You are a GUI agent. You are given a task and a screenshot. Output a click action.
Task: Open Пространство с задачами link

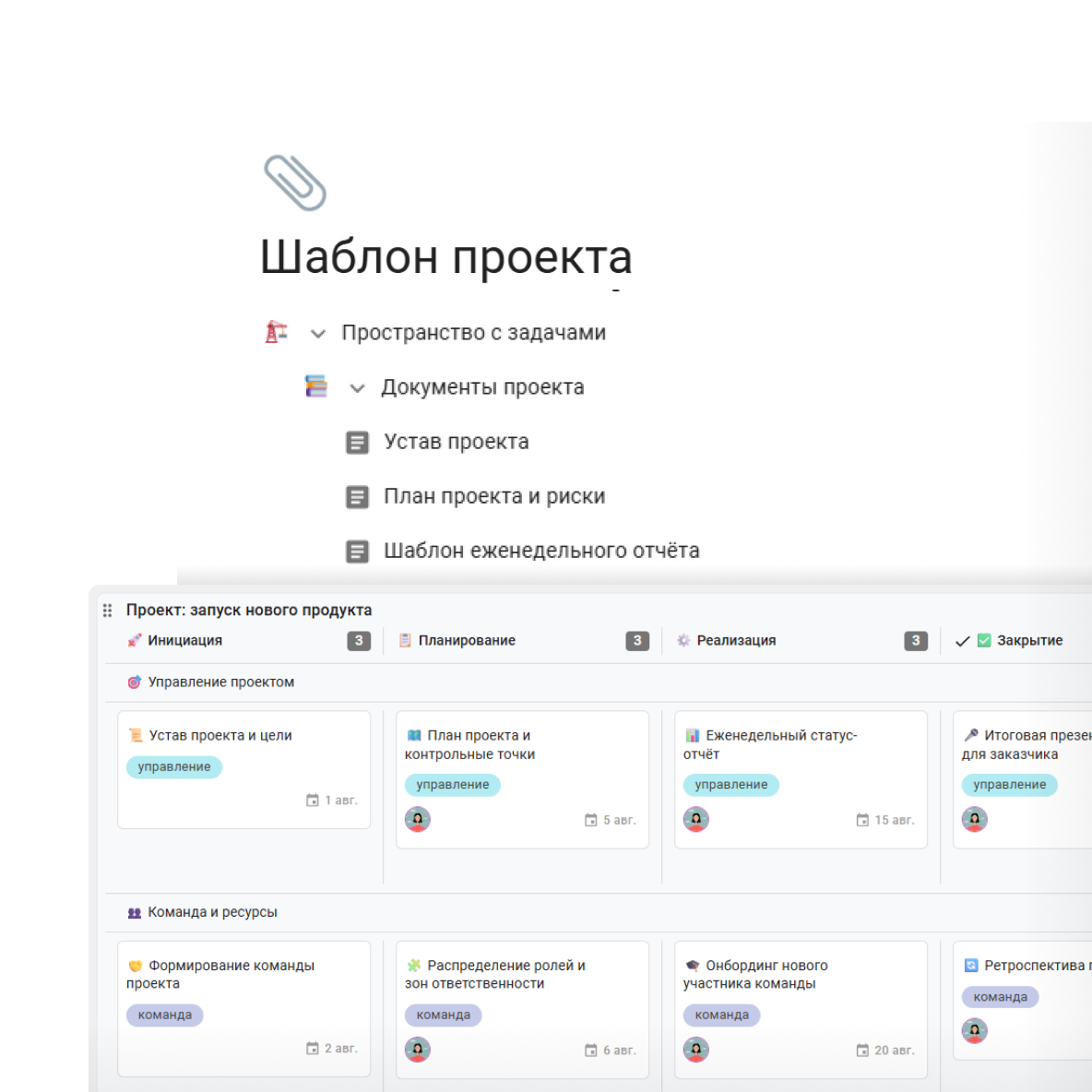[473, 333]
